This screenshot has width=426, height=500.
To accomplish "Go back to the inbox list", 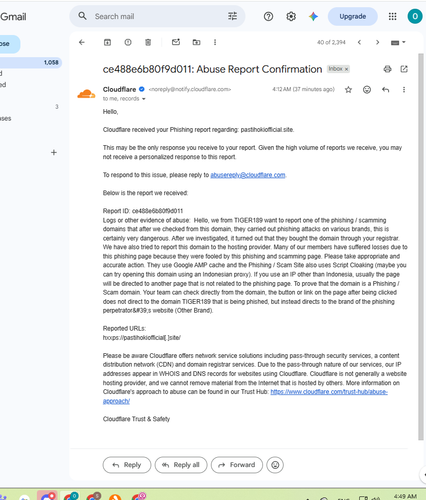I will pos(82,42).
